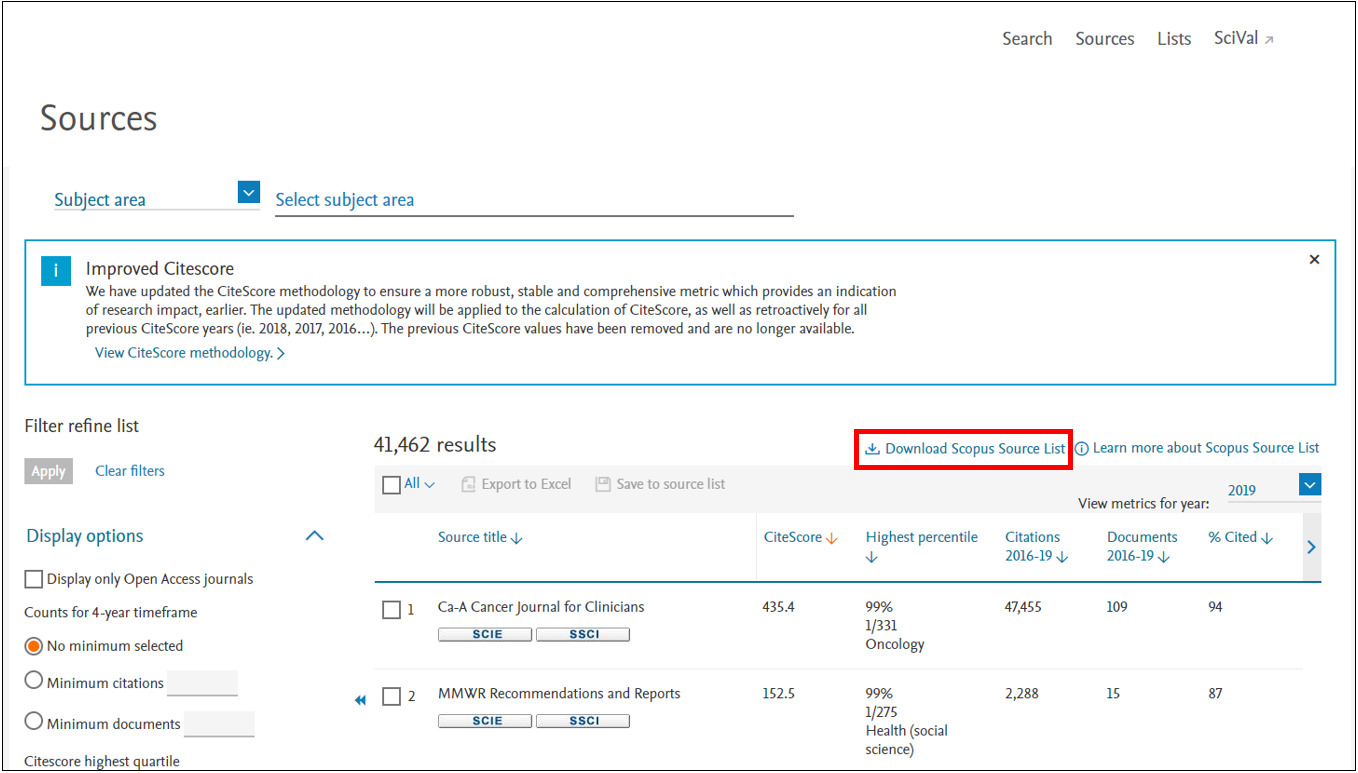Sort by Citations 2016-19 column
Image resolution: width=1358 pixels, height=773 pixels.
[1037, 546]
